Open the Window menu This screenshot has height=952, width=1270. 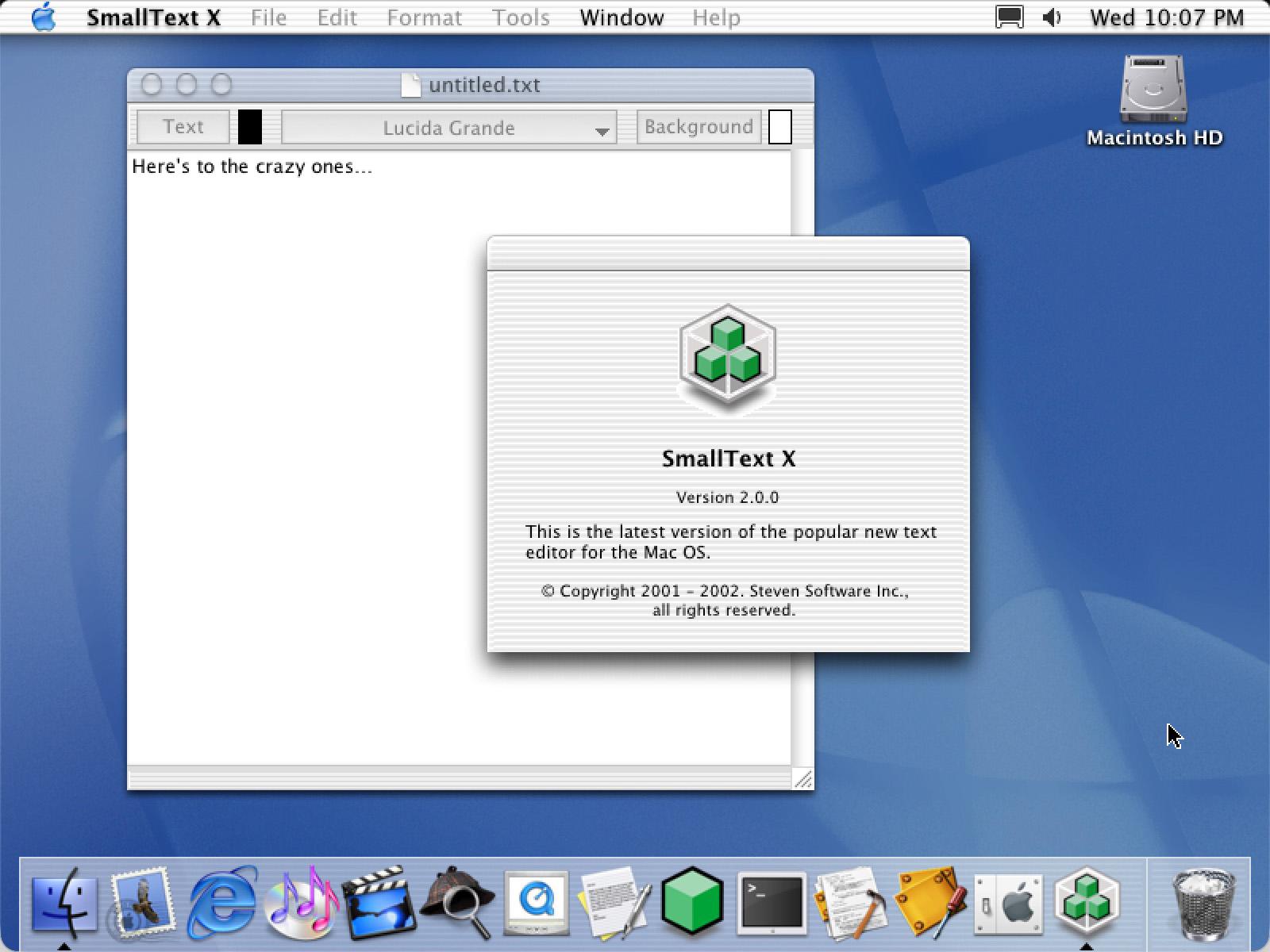point(622,17)
